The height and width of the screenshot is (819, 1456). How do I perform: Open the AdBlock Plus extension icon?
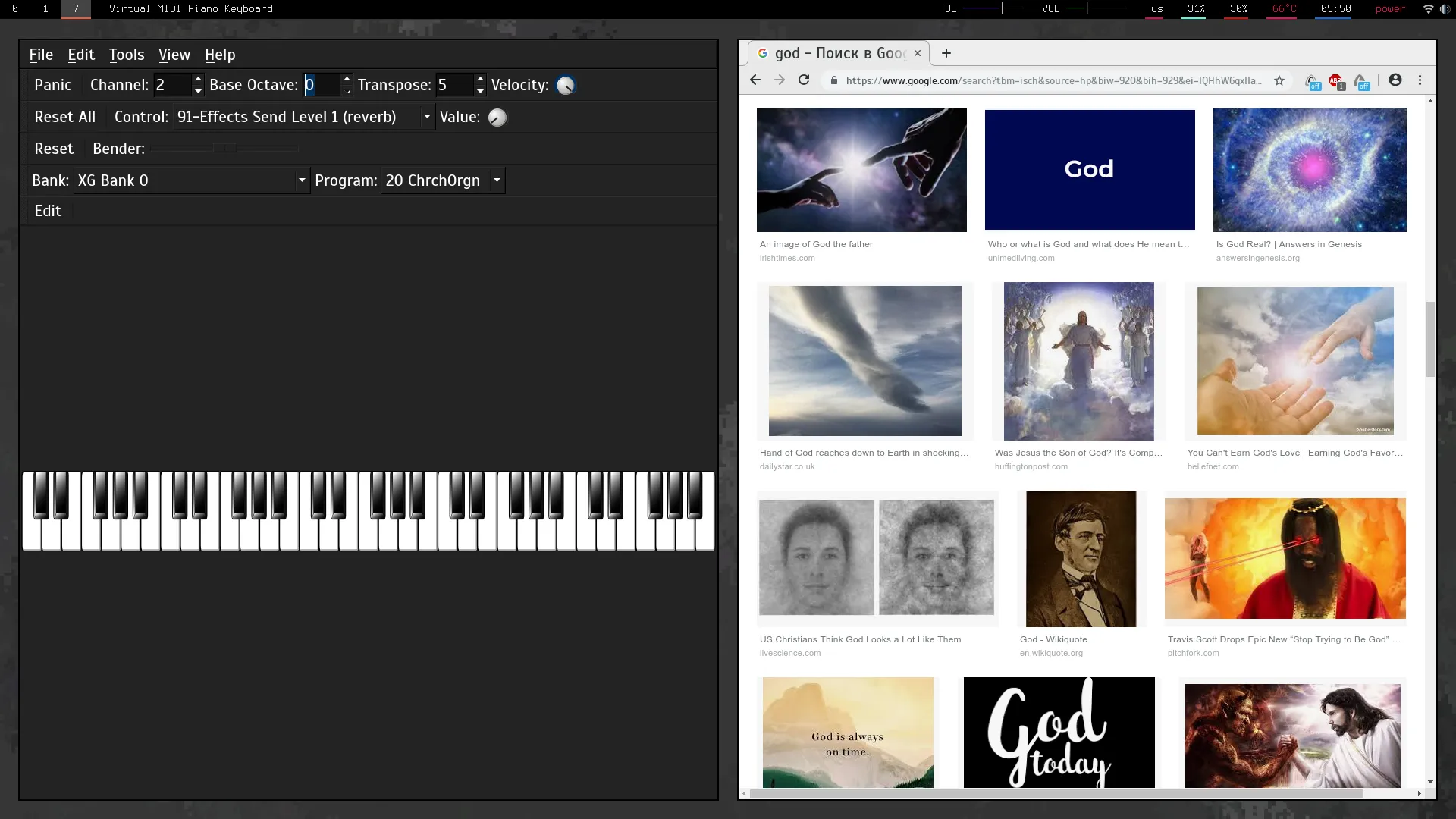1336,81
